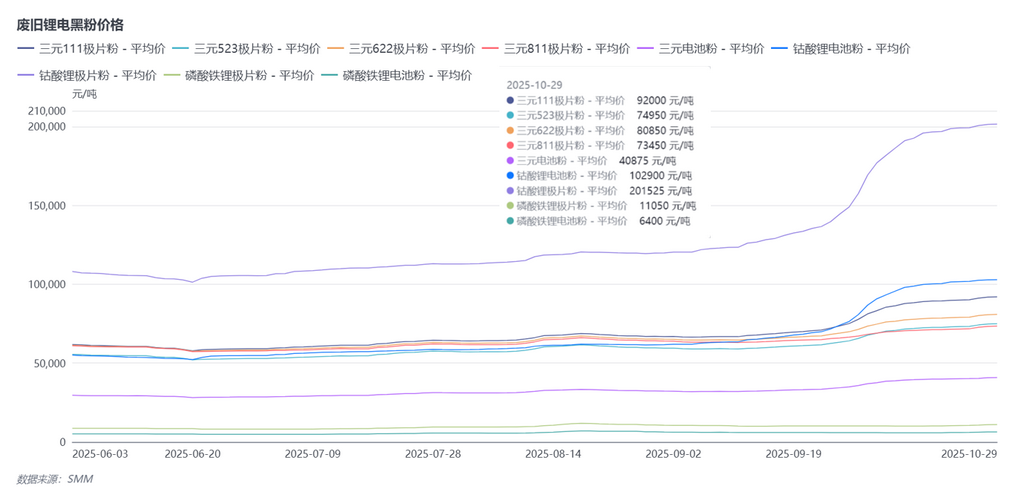Click the red 三元811极片粉 legend line marker
The image size is (1024, 499).
point(493,47)
